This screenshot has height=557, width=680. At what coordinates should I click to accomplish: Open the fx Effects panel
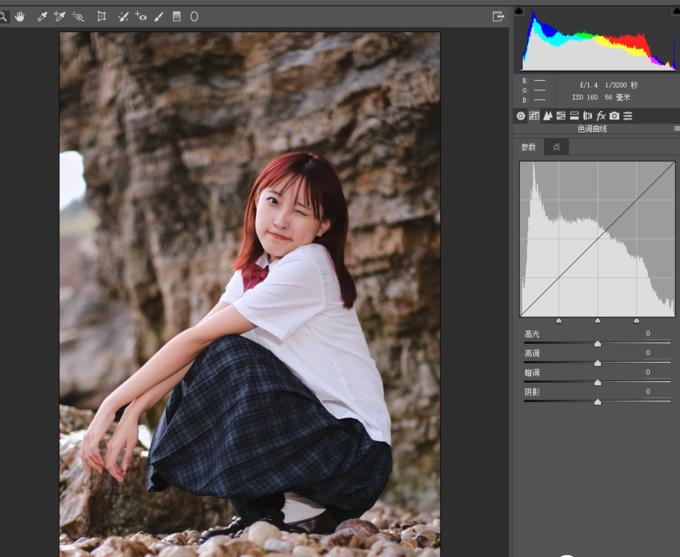pos(601,116)
